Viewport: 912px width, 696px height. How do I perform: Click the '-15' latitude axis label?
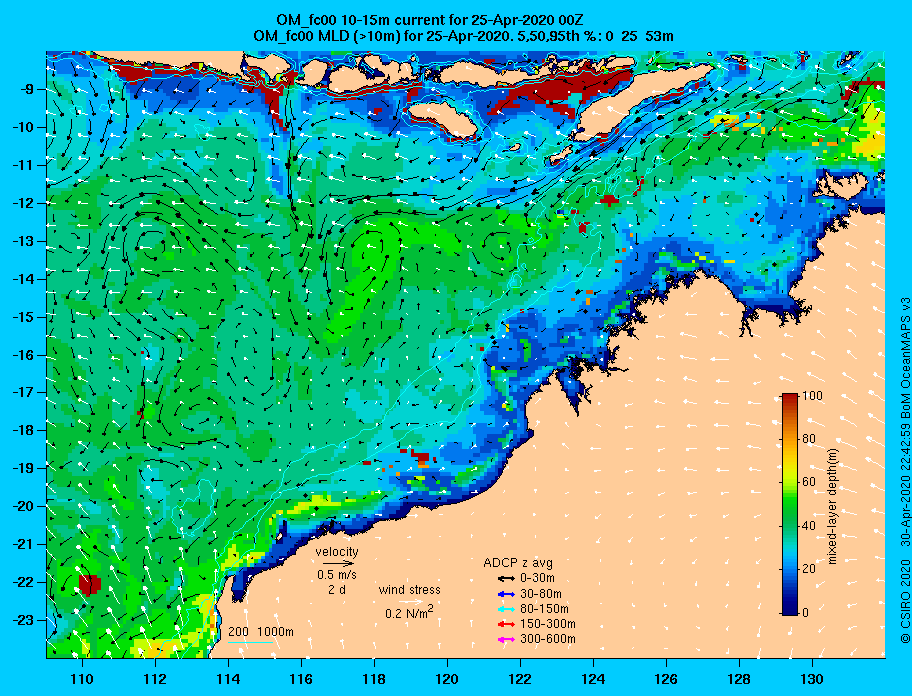(24, 317)
